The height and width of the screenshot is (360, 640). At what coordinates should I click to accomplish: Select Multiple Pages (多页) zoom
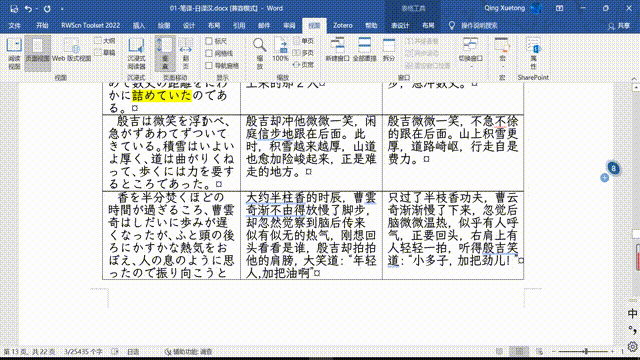(304, 53)
